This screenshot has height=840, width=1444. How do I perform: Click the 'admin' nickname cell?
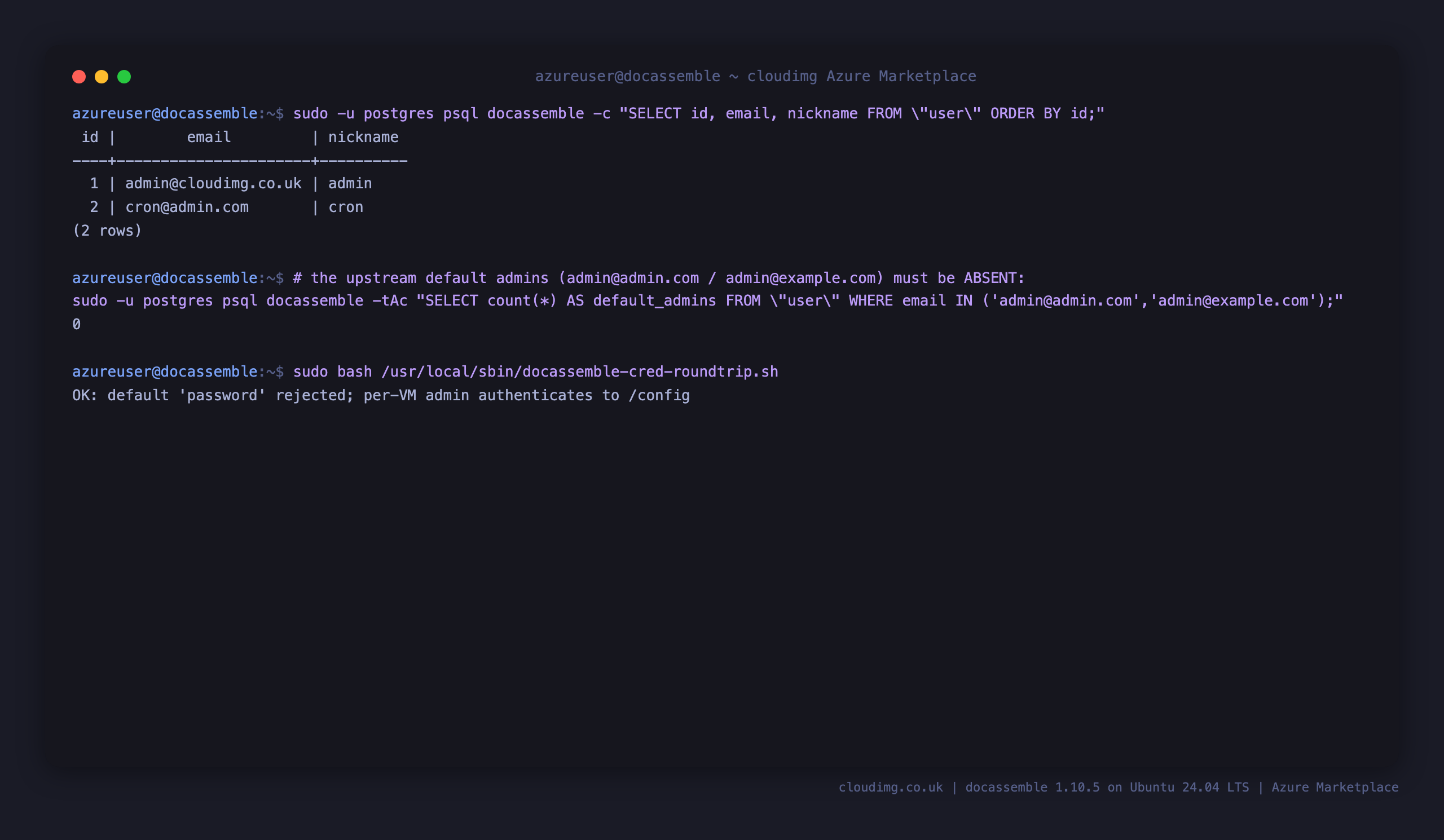pos(350,184)
